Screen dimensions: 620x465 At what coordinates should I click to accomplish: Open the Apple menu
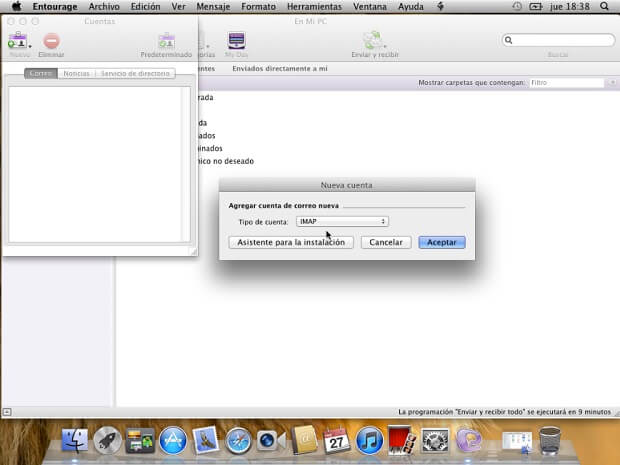tap(16, 6)
